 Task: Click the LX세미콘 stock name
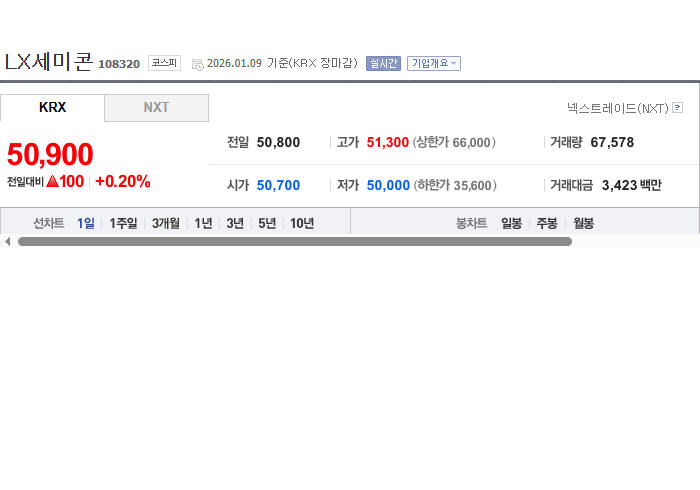(49, 62)
